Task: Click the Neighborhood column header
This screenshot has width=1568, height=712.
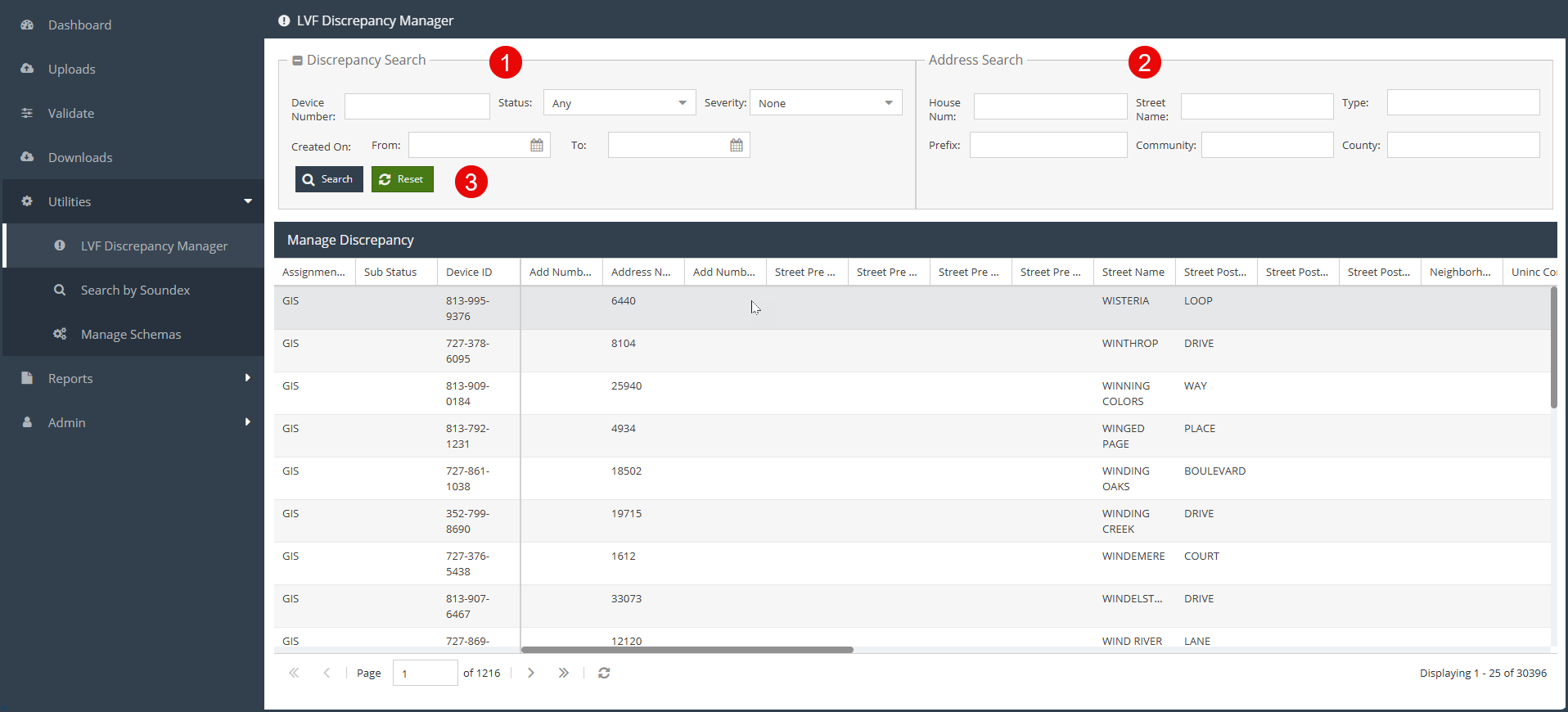Action: (x=1461, y=272)
